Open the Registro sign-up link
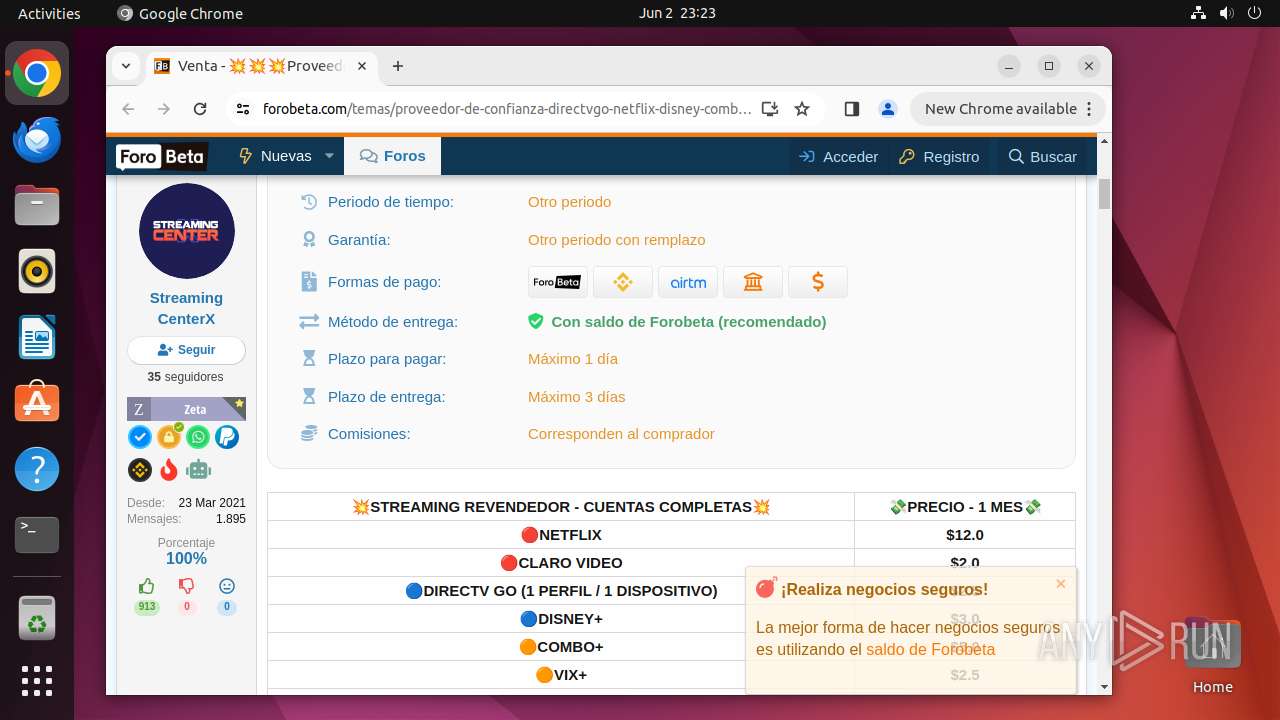 coord(939,156)
